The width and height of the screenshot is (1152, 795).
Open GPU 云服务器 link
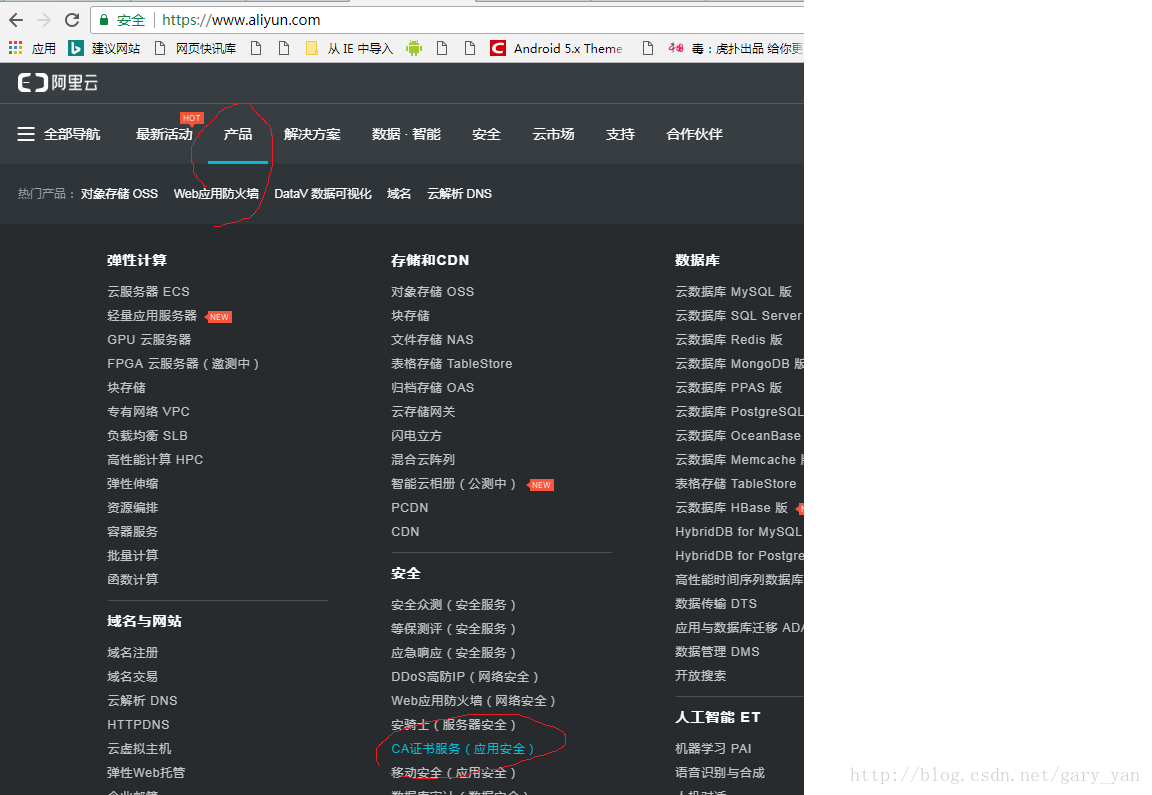click(x=149, y=340)
